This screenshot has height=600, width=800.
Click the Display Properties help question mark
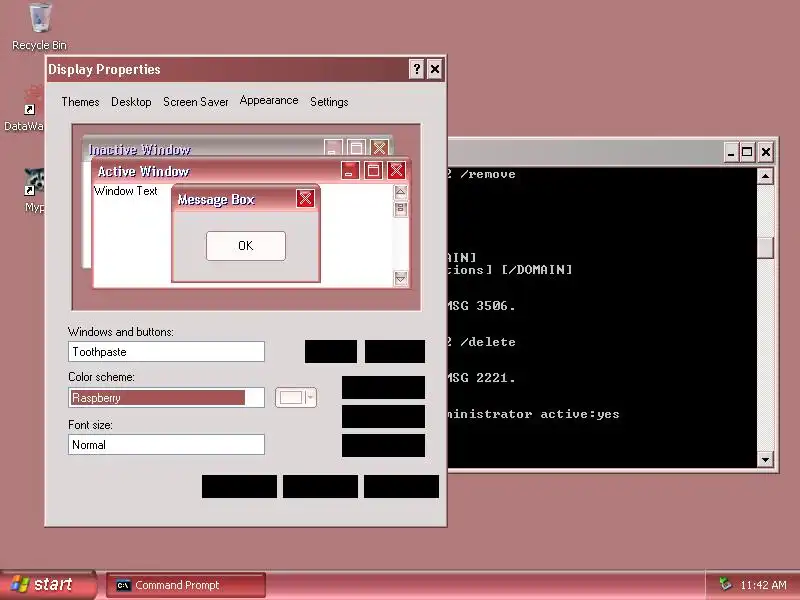(x=417, y=69)
